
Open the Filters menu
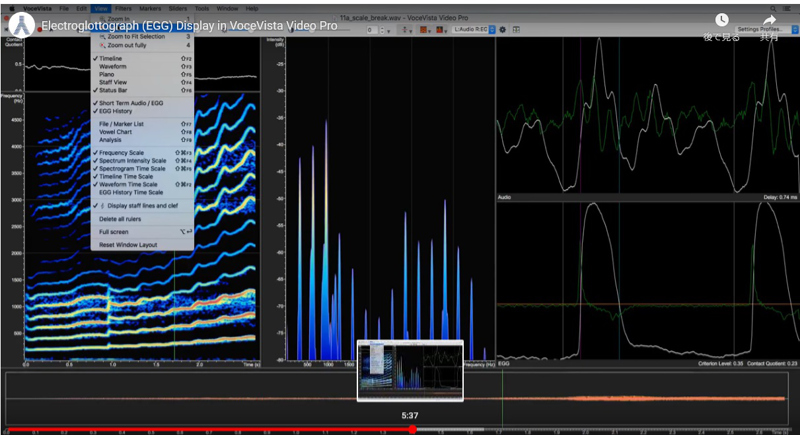[123, 8]
